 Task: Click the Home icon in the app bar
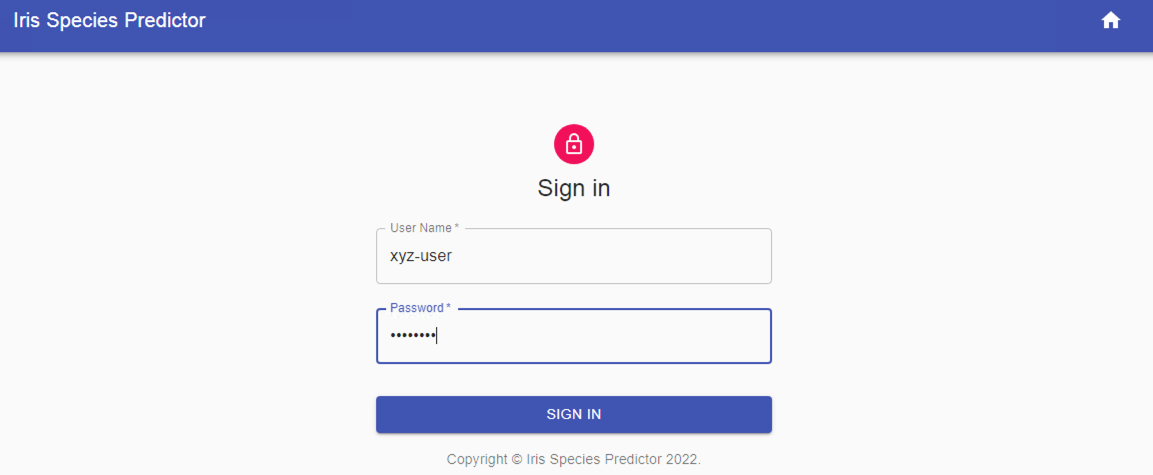tap(1110, 20)
